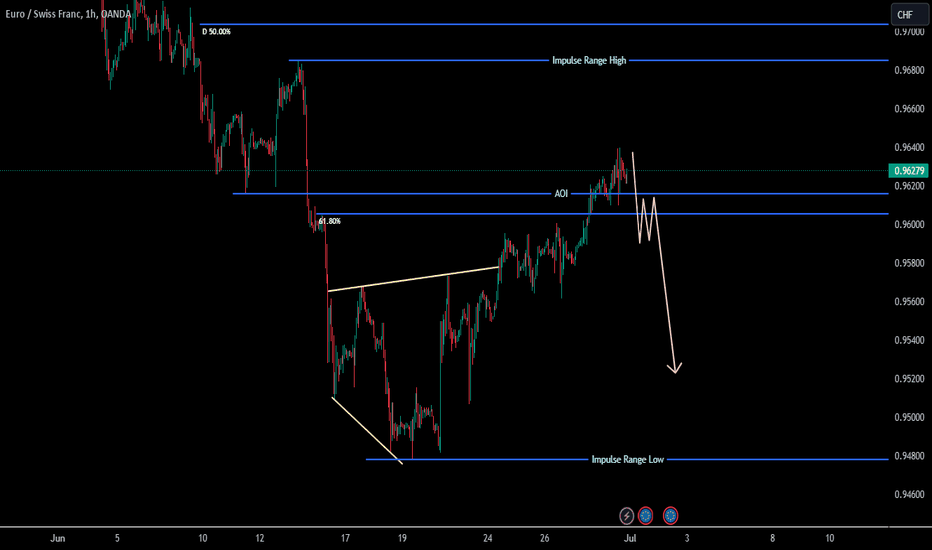Click the 0.96000 price axis value
The image size is (932, 550).
tap(909, 224)
